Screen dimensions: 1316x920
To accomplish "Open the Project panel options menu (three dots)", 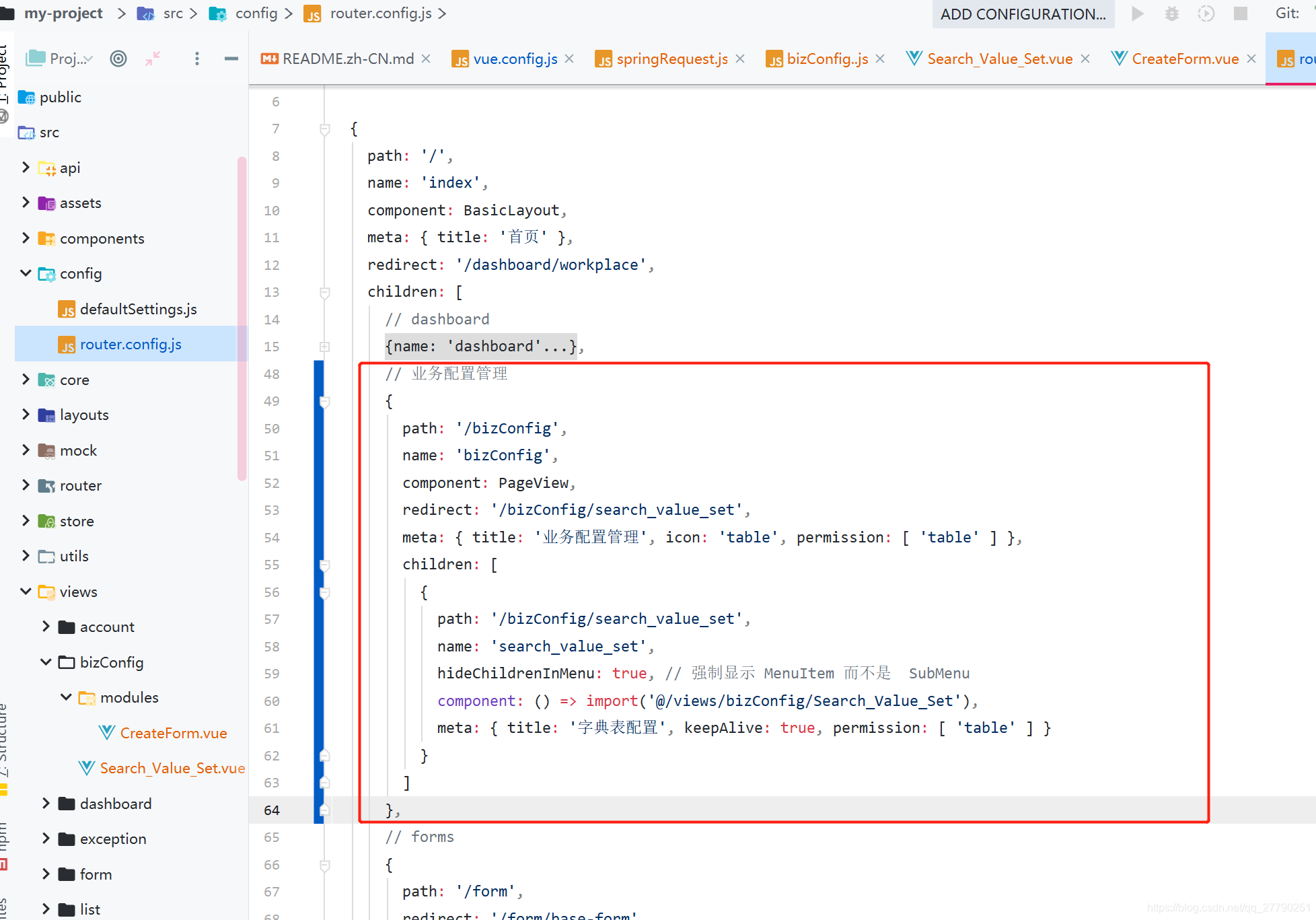I will pos(196,59).
